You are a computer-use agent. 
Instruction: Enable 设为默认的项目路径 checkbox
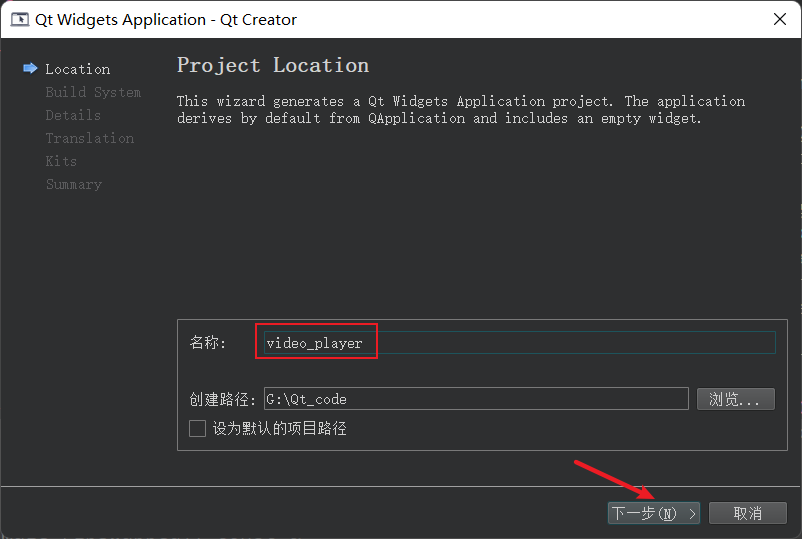click(x=197, y=428)
